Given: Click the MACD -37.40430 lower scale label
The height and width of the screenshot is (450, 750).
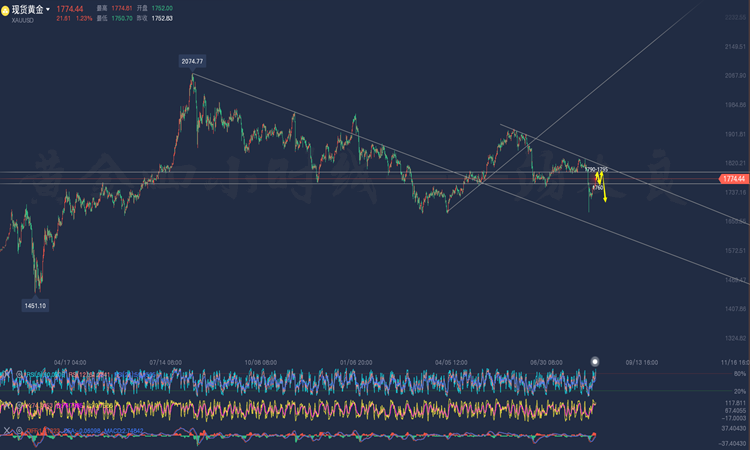Looking at the screenshot, I should click(733, 444).
